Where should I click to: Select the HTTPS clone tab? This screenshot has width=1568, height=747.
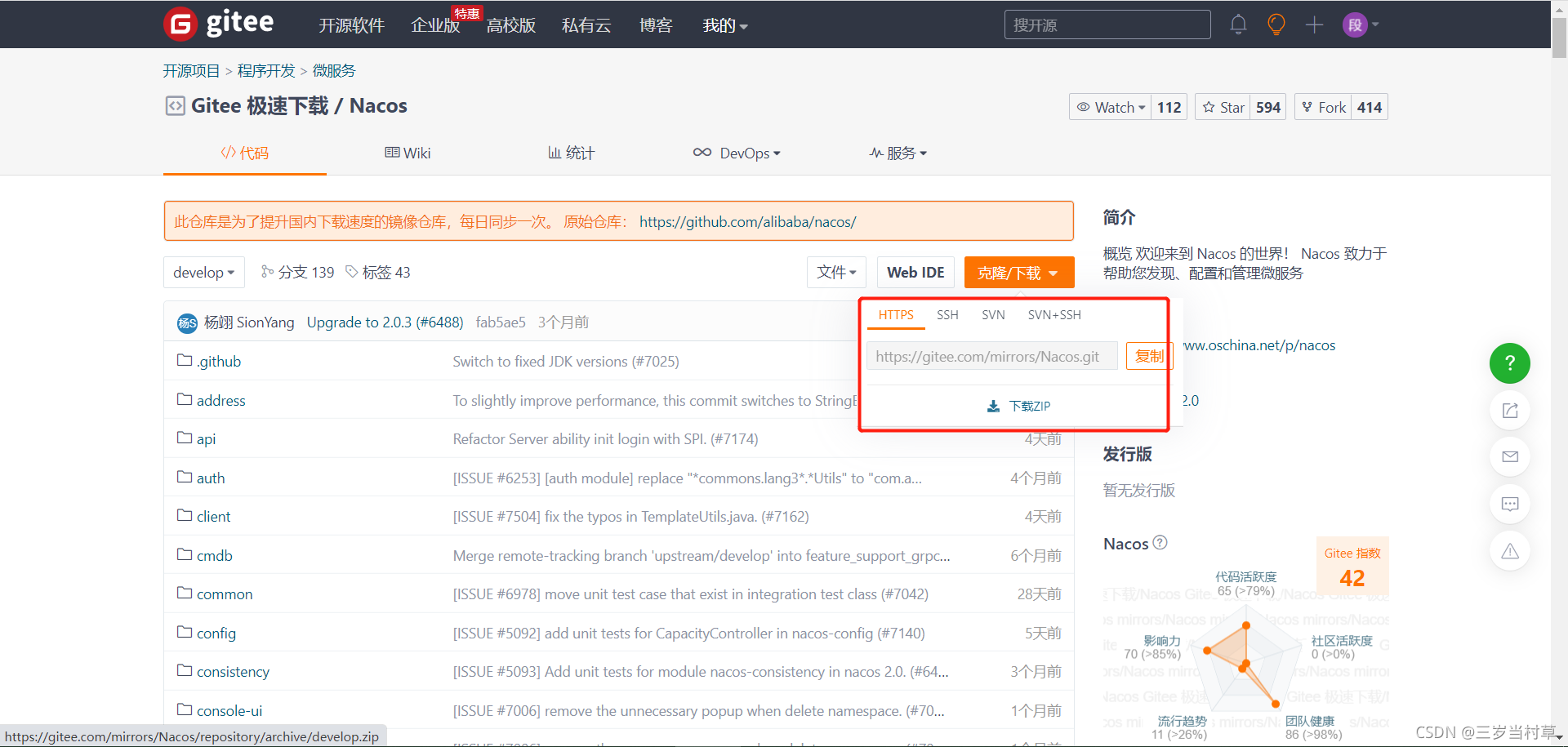coord(896,315)
